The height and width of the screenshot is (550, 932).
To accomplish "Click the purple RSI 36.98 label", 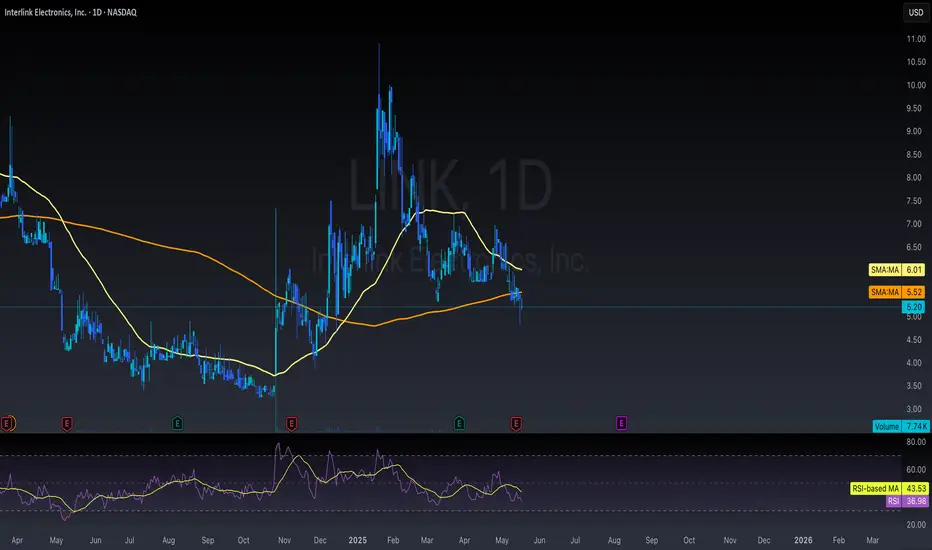I will click(906, 501).
